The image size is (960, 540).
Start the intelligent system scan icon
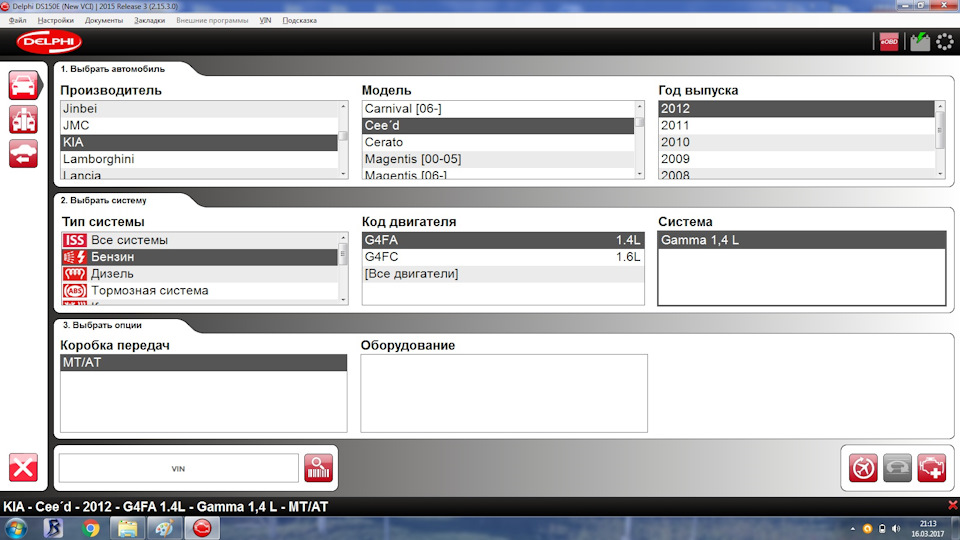[863, 468]
